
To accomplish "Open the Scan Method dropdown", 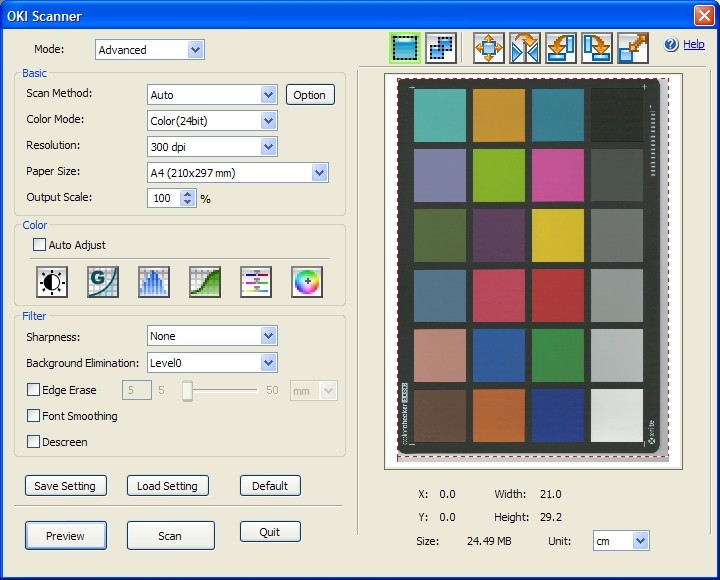I will (x=212, y=95).
